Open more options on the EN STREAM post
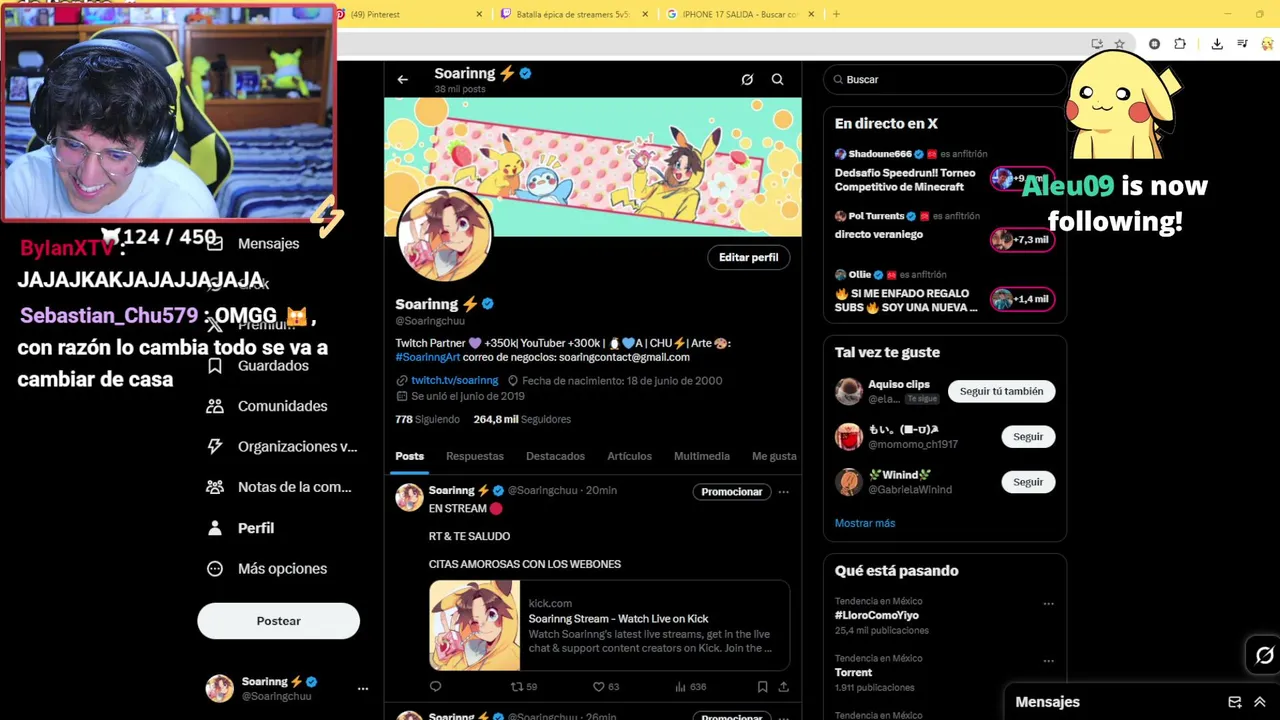This screenshot has width=1280, height=720. 783,491
